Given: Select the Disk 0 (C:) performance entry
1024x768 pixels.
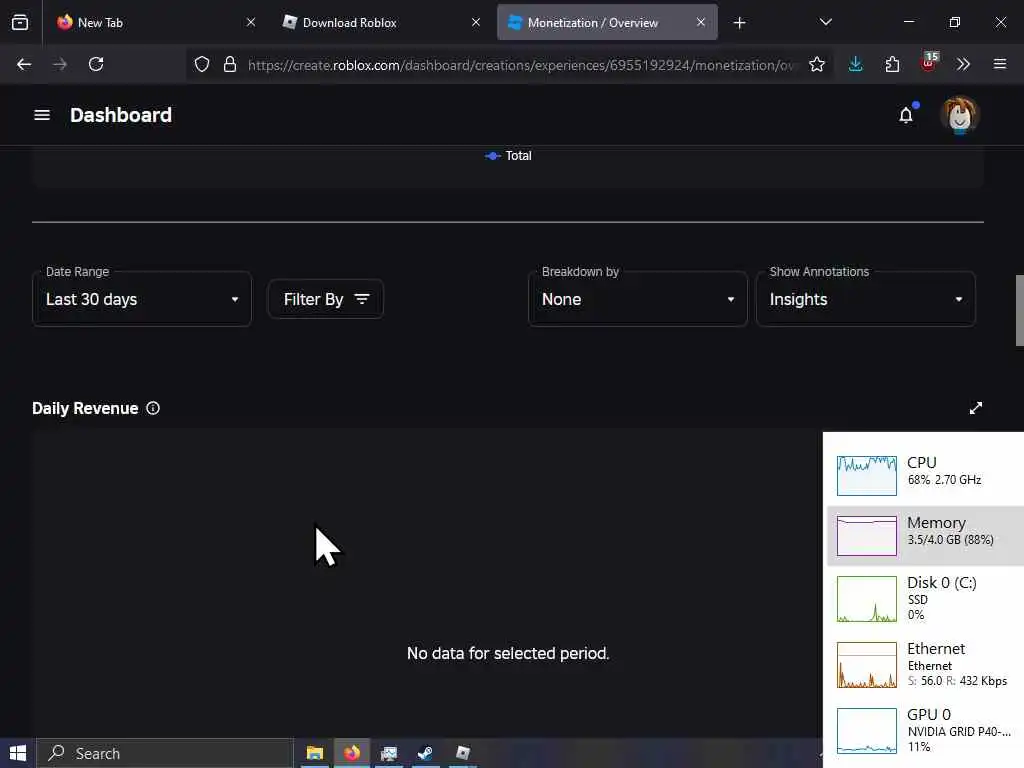Looking at the screenshot, I should point(925,598).
